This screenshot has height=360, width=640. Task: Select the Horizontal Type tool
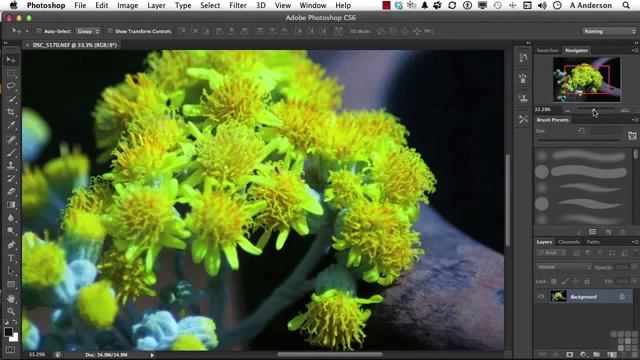11,258
